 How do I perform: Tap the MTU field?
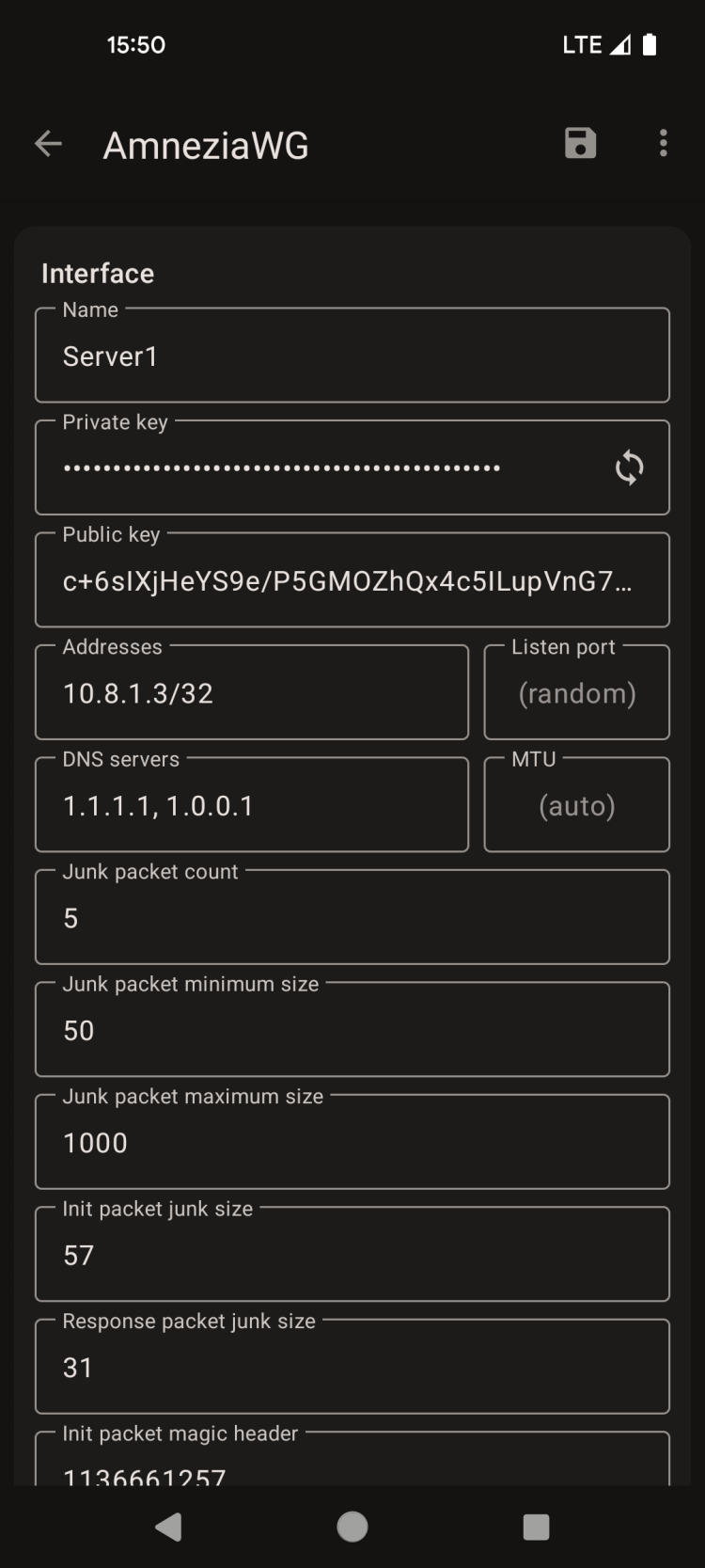pyautogui.click(x=576, y=806)
